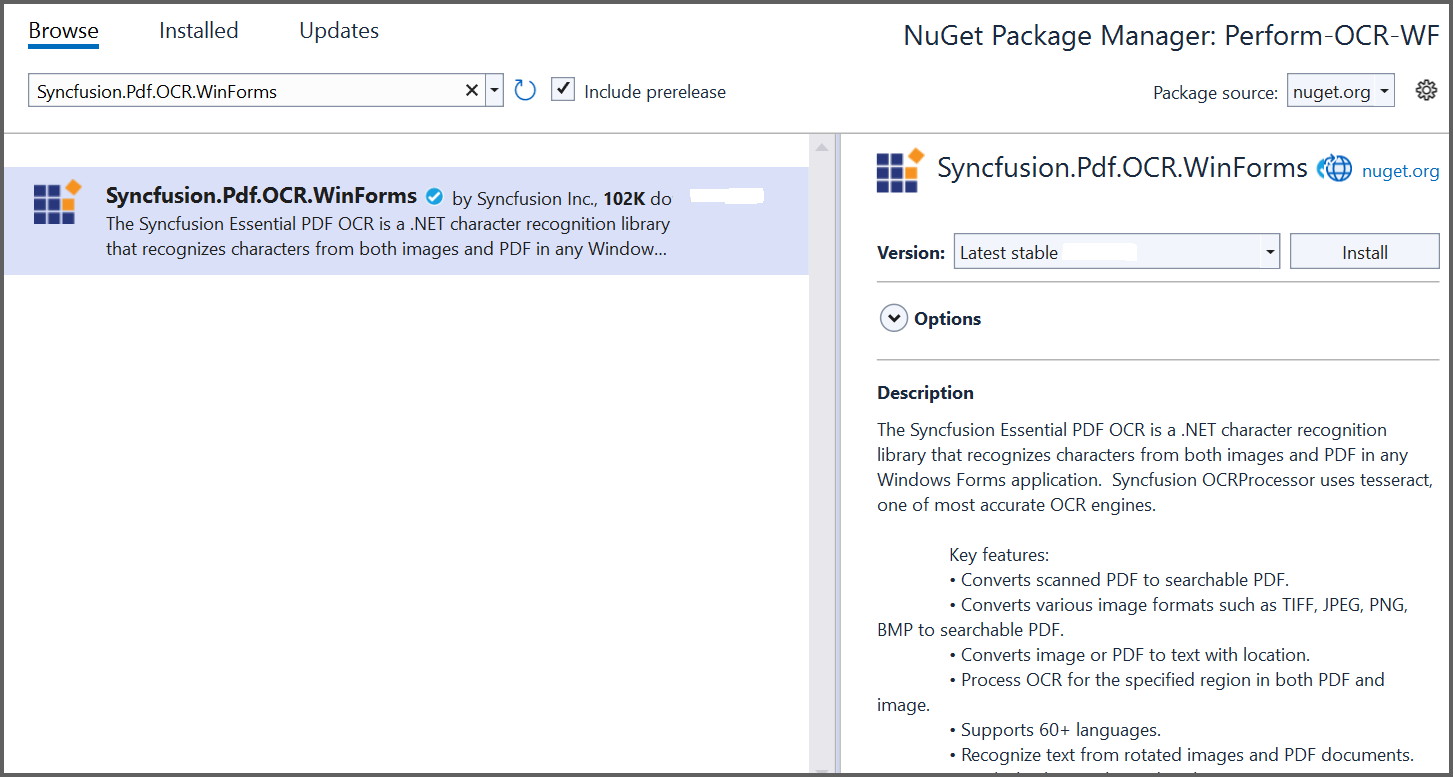Click the refresh icon beside search box
The width and height of the screenshot is (1453, 777).
coord(525,91)
